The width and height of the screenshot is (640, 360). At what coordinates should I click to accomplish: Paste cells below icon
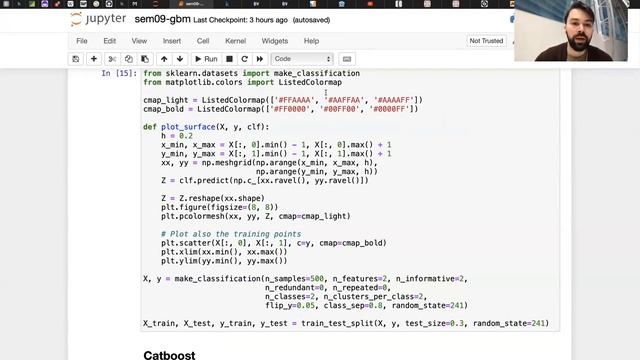(x=145, y=59)
